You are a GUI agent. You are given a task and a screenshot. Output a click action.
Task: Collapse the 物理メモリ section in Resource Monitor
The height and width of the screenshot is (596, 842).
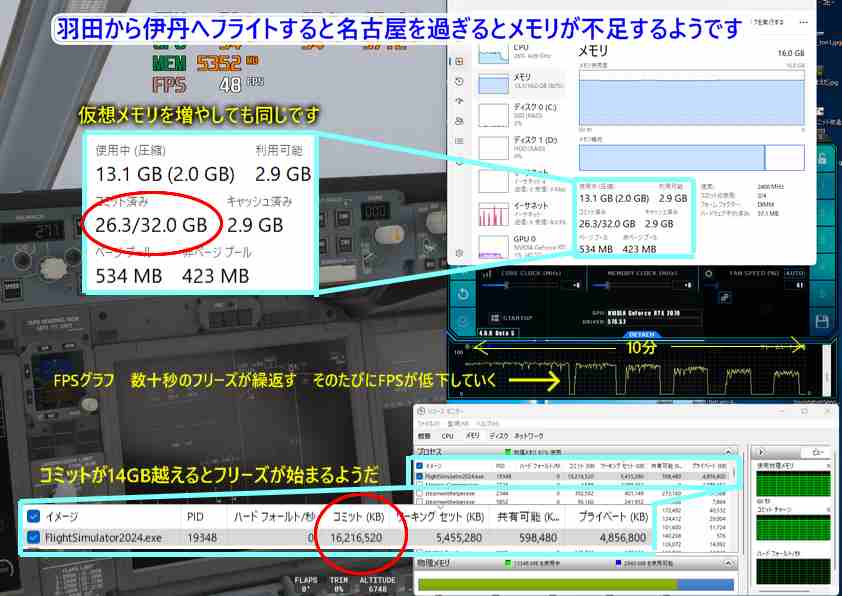pyautogui.click(x=728, y=563)
